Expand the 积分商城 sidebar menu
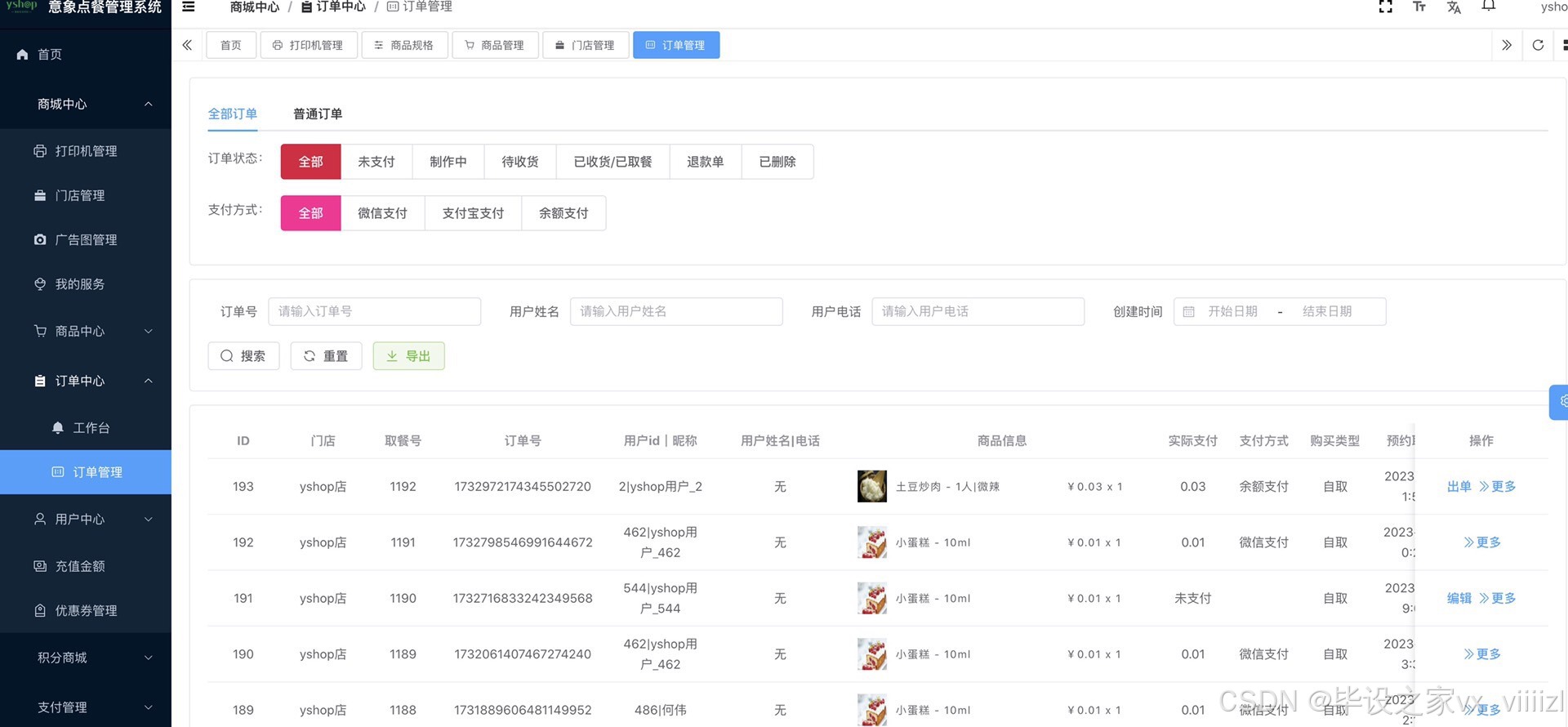Image resolution: width=1568 pixels, height=727 pixels. 86,658
